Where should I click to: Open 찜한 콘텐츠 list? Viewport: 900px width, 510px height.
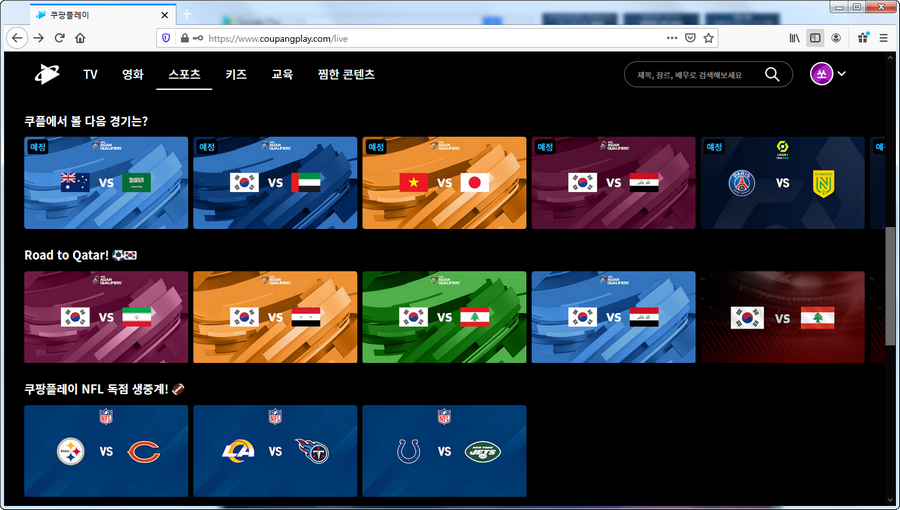(x=346, y=75)
